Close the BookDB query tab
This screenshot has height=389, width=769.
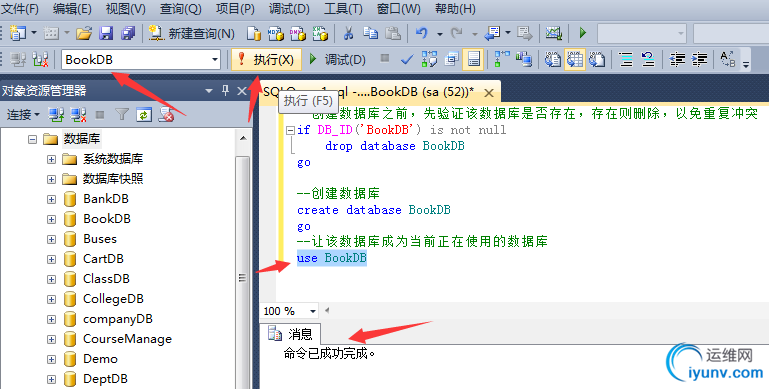pos(488,93)
